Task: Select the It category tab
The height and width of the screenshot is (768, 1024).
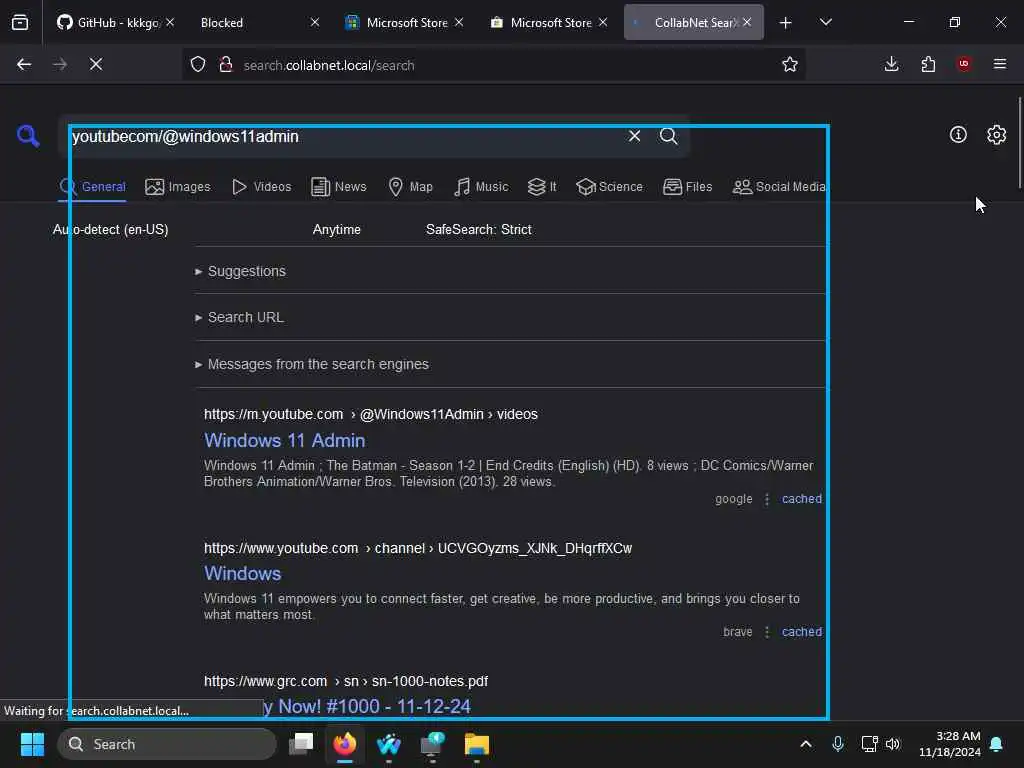Action: (x=542, y=187)
